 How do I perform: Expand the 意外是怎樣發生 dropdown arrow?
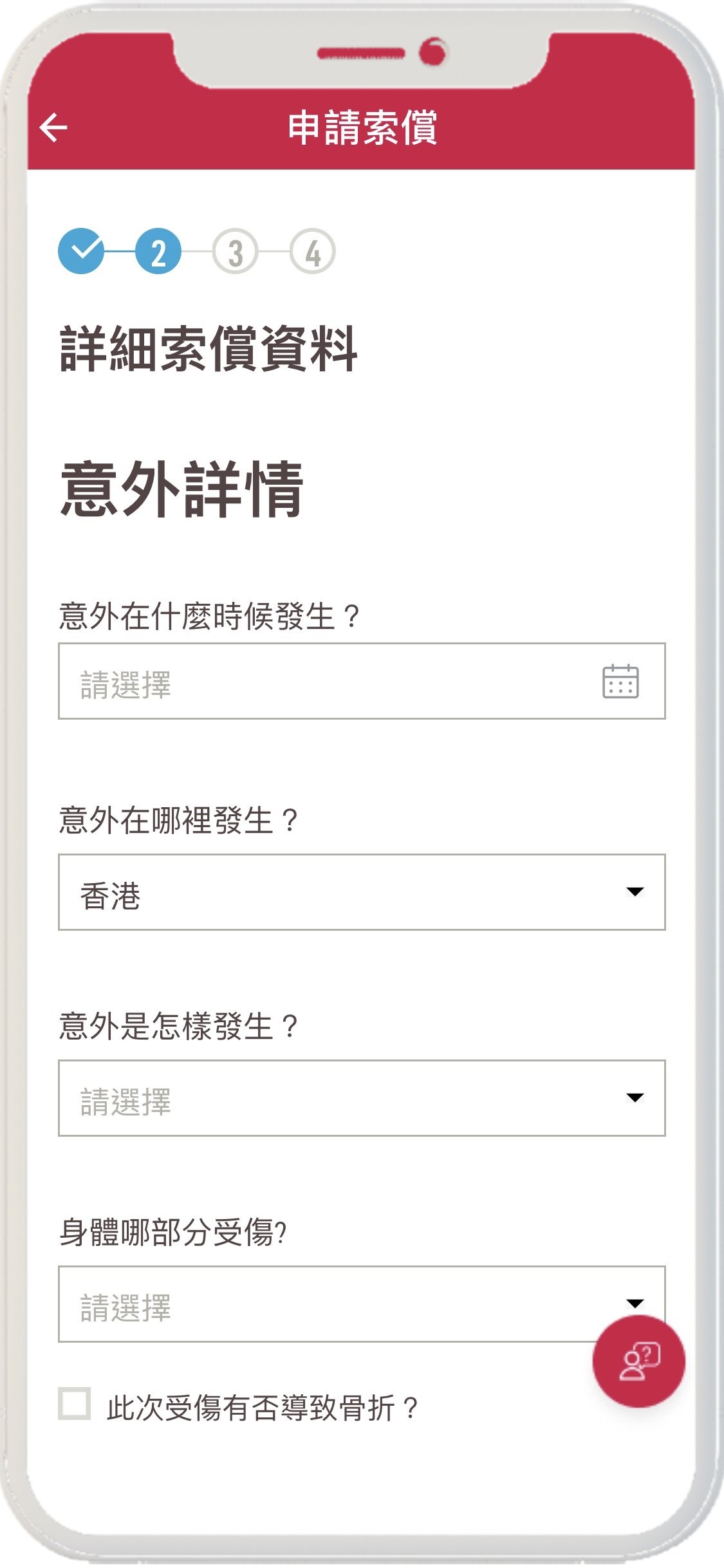tap(635, 1097)
